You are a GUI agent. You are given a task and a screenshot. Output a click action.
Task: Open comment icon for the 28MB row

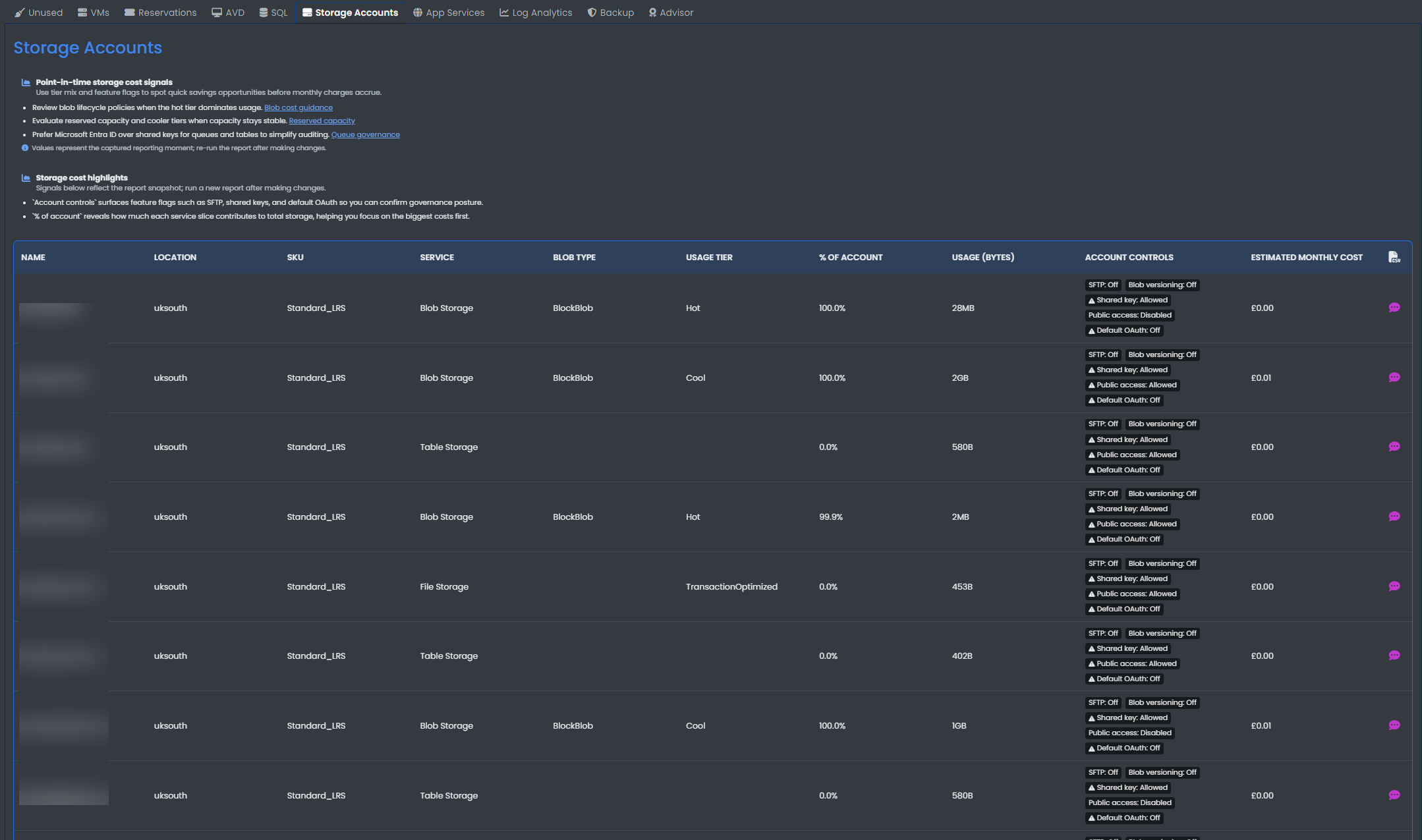(1394, 308)
